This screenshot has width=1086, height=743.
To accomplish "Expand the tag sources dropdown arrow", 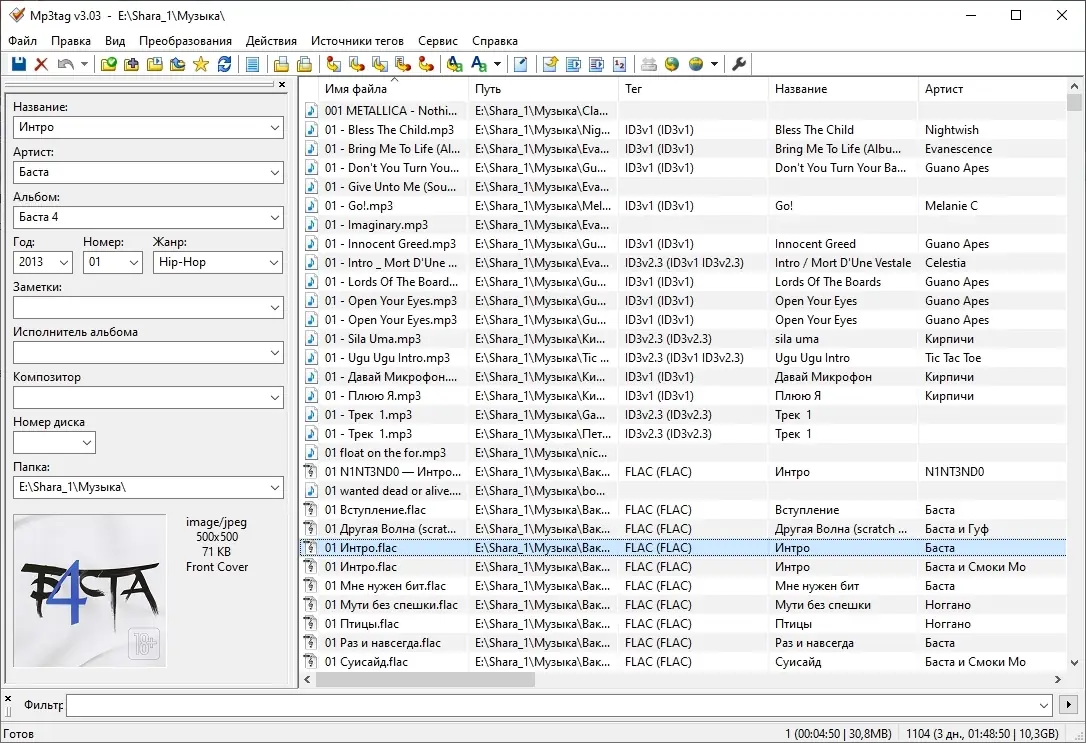I will [714, 64].
